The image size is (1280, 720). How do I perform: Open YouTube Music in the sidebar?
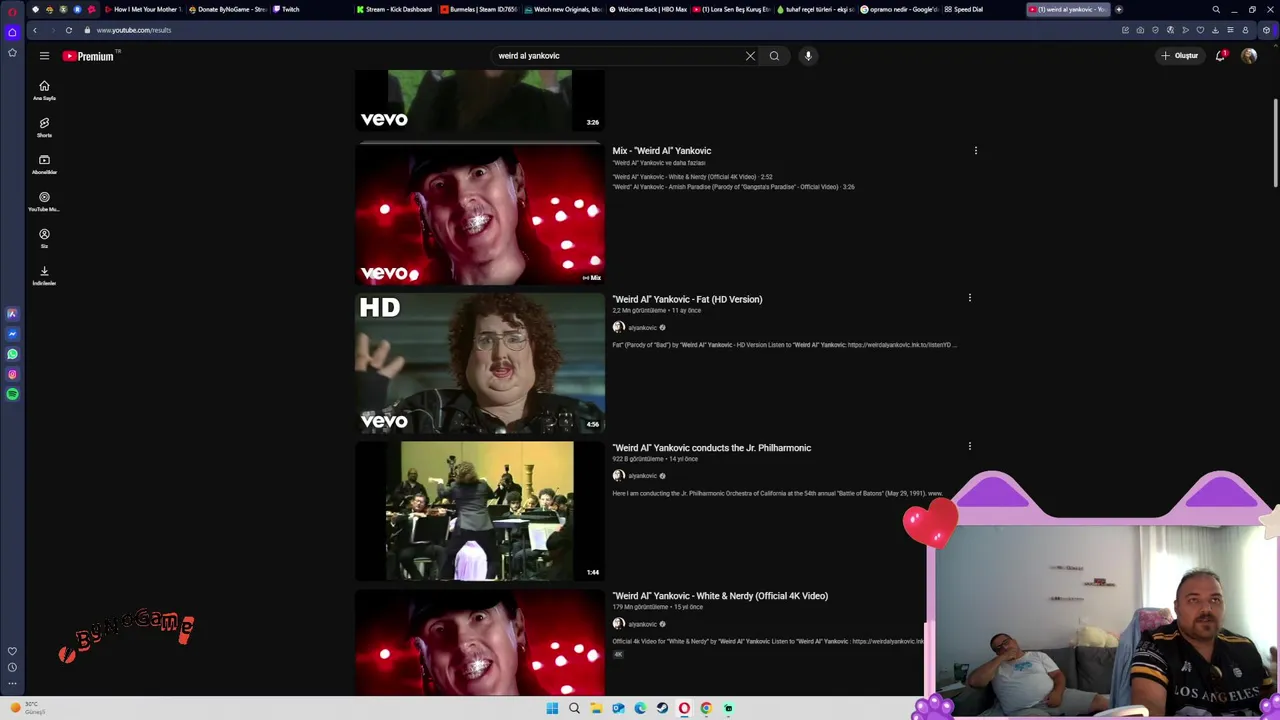point(44,201)
